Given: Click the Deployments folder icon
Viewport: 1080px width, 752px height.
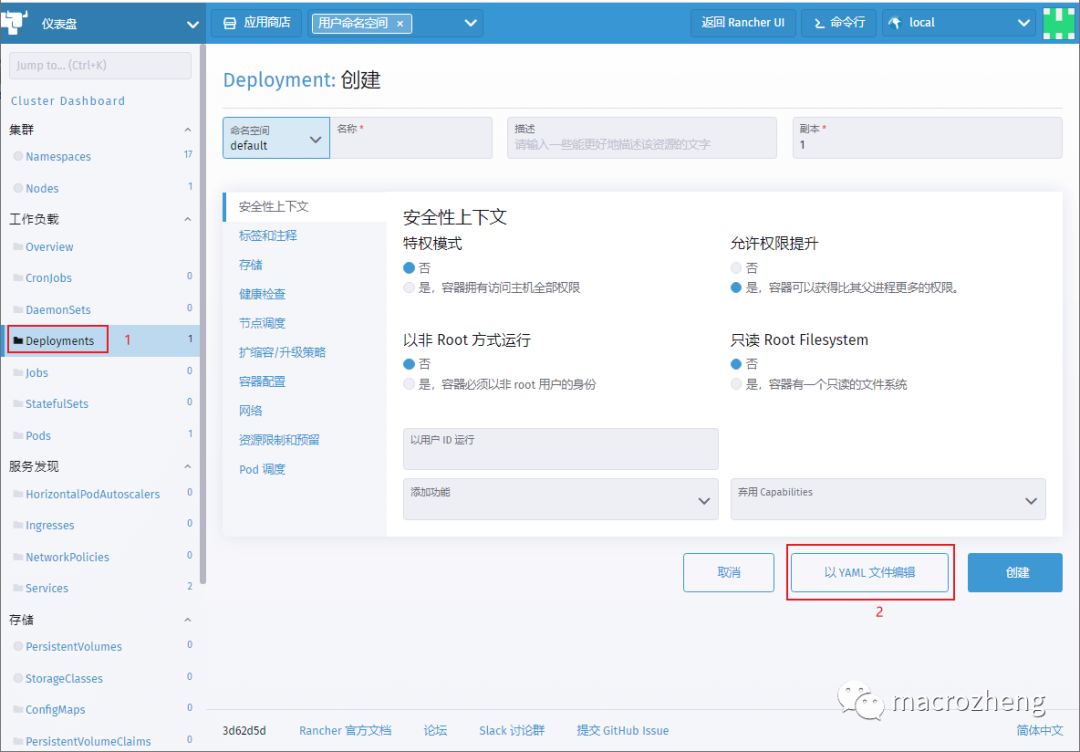Looking at the screenshot, I should pyautogui.click(x=19, y=341).
